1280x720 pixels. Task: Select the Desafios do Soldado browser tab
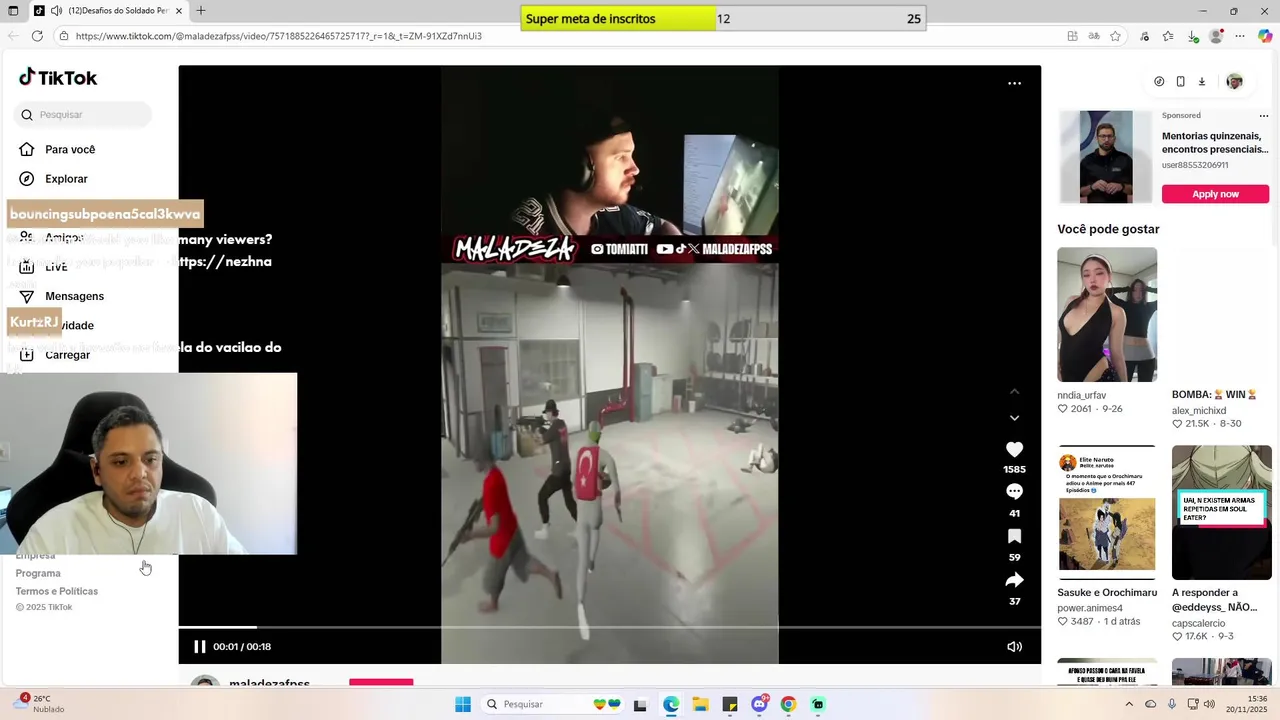[x=108, y=11]
